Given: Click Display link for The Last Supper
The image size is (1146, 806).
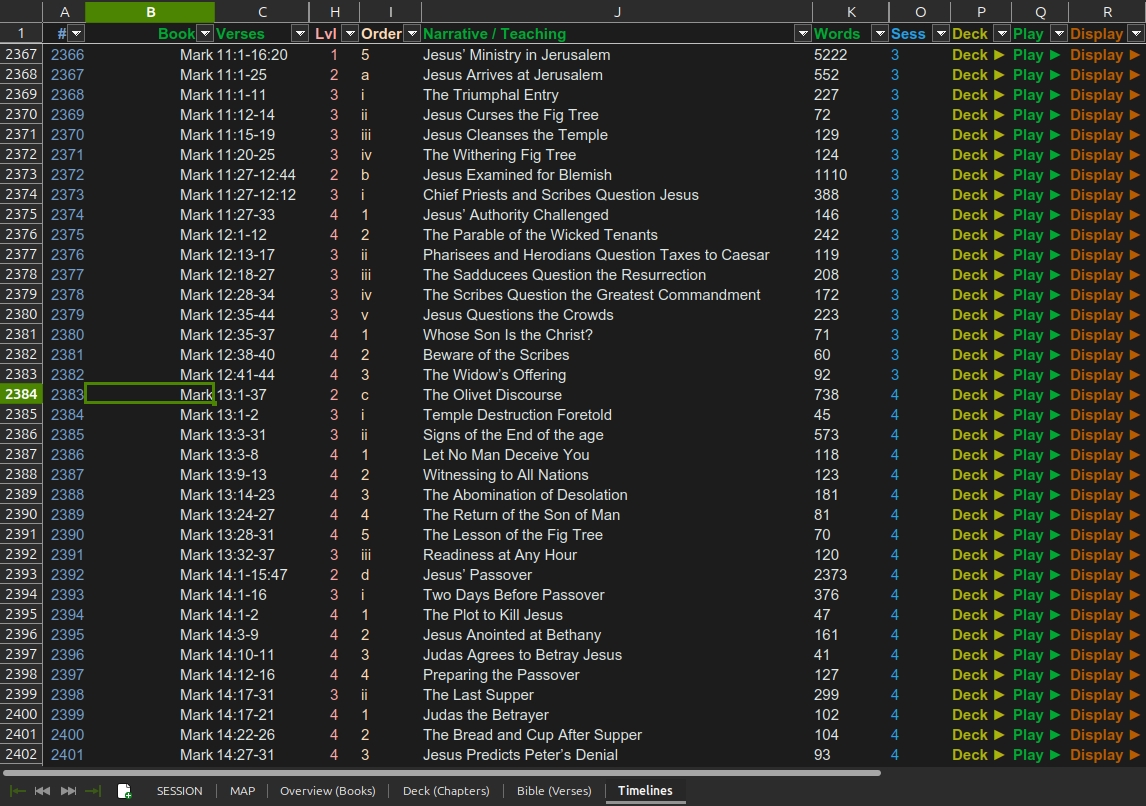Looking at the screenshot, I should [x=1104, y=695].
